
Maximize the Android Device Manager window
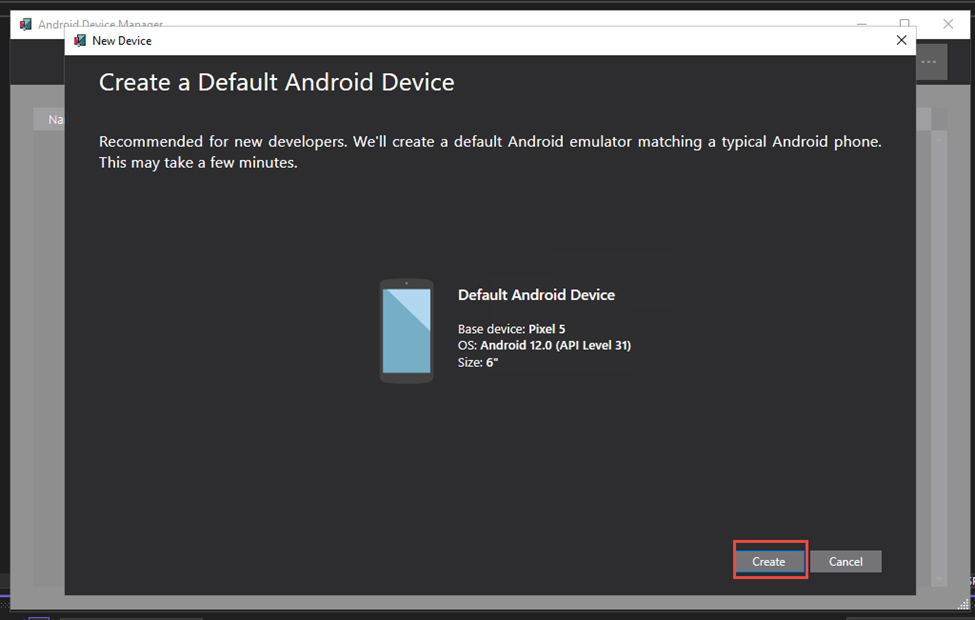click(x=905, y=23)
